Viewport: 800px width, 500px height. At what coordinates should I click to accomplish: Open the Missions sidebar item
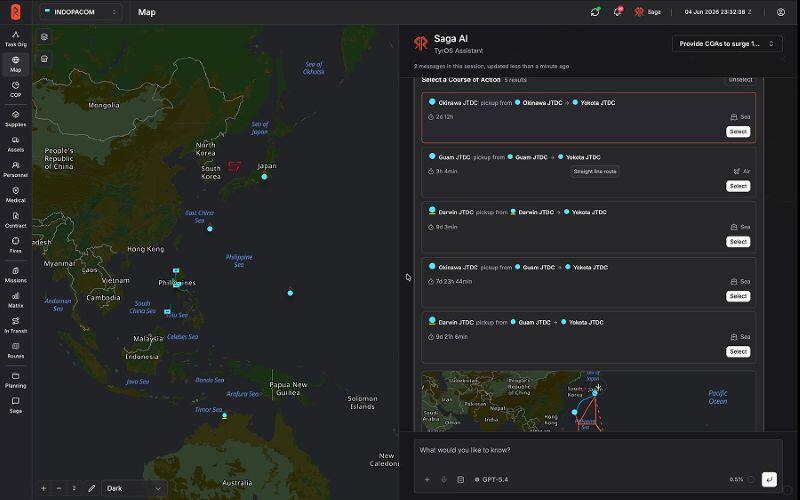15,274
